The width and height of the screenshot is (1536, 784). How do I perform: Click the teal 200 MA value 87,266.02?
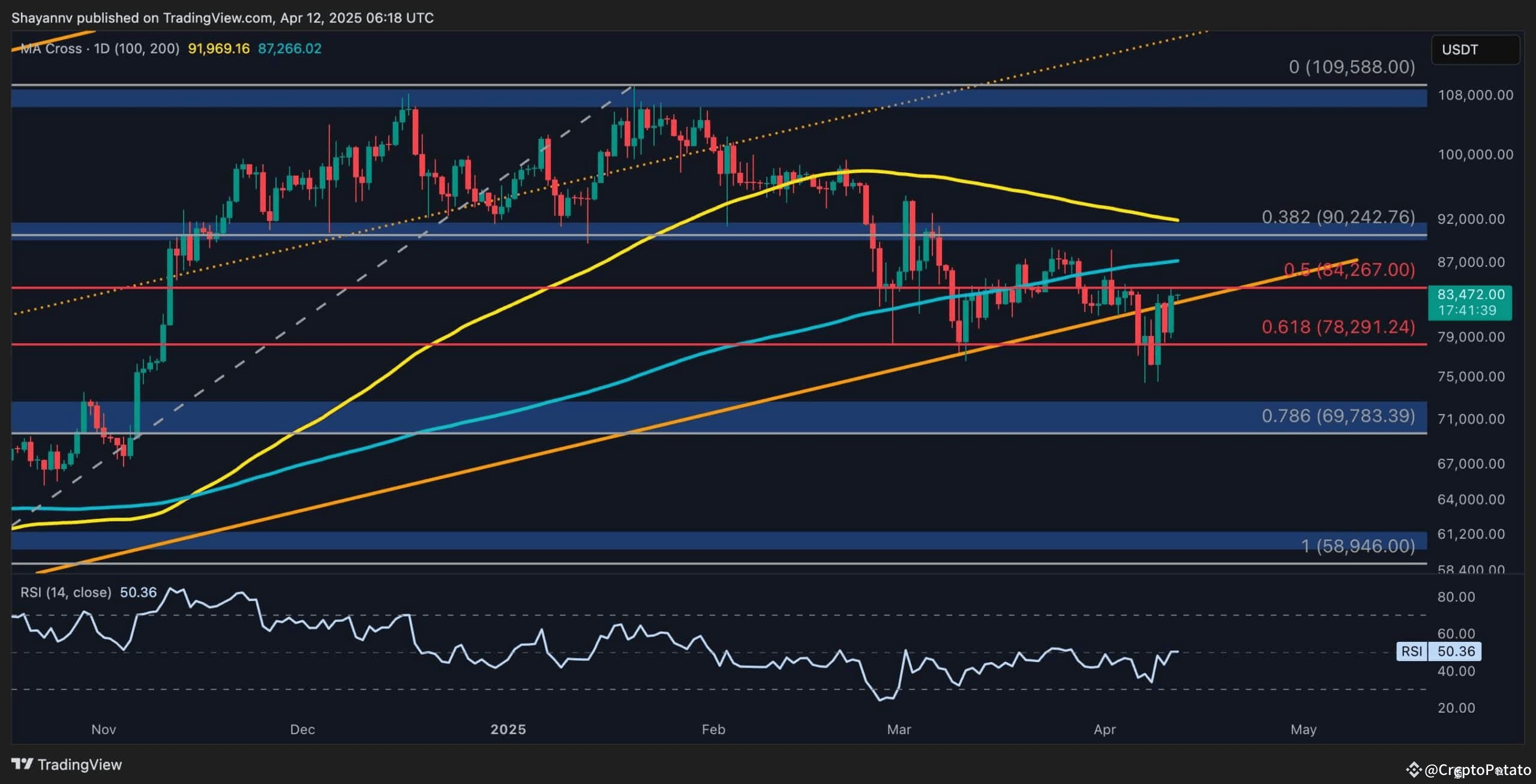point(289,49)
